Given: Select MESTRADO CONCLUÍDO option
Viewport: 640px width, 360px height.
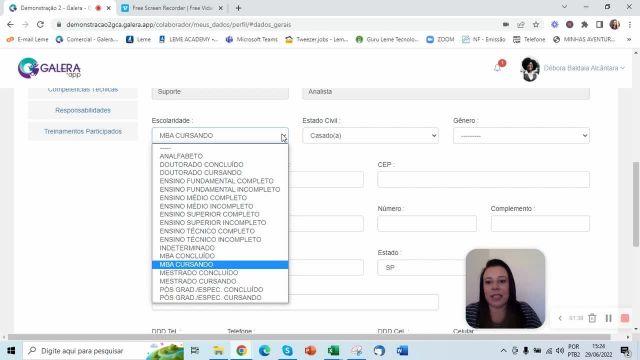Looking at the screenshot, I should pyautogui.click(x=220, y=273).
